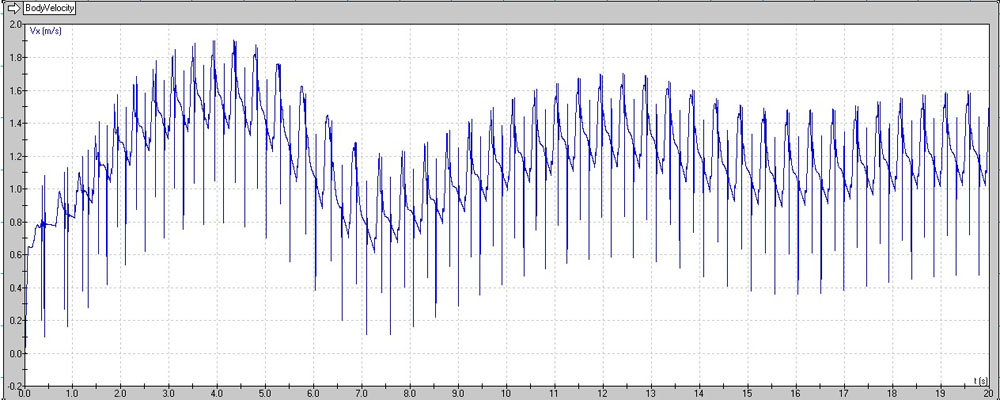Click the 1.4 value on vertical axis
The height and width of the screenshot is (400, 1000).
pyautogui.click(x=16, y=124)
